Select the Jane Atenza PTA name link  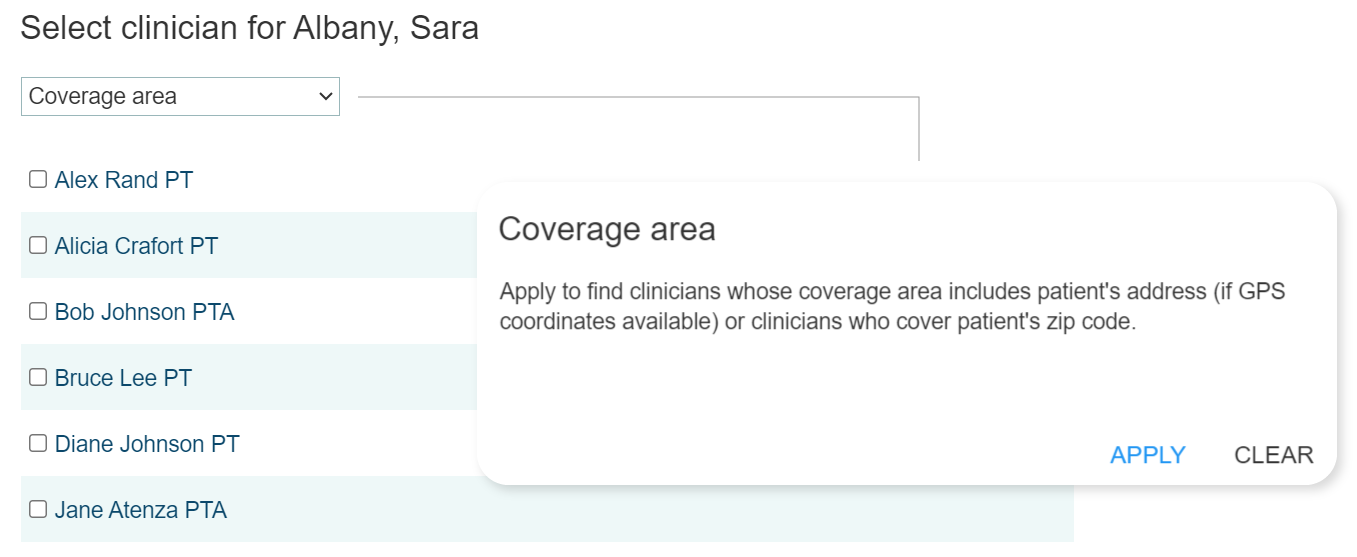pyautogui.click(x=140, y=511)
